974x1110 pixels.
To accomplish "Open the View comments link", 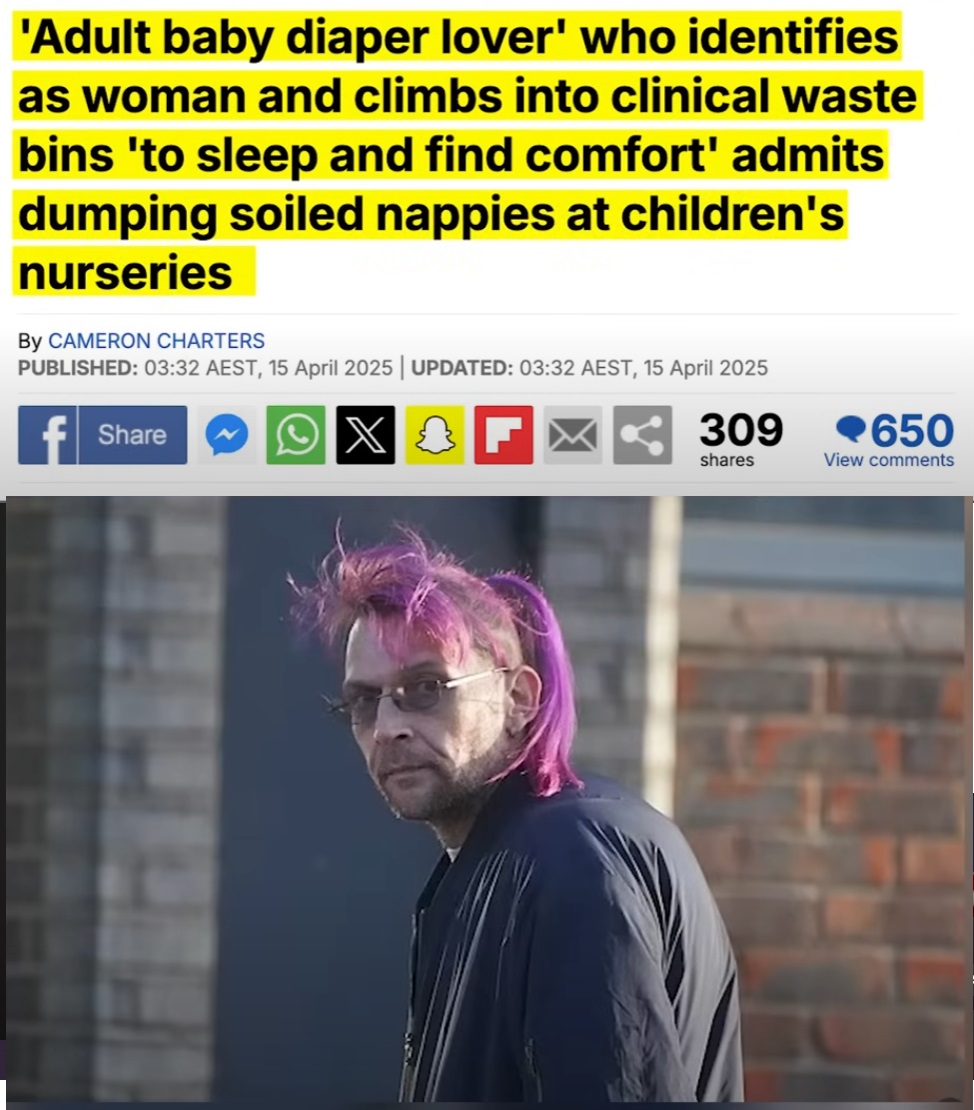I will point(888,460).
